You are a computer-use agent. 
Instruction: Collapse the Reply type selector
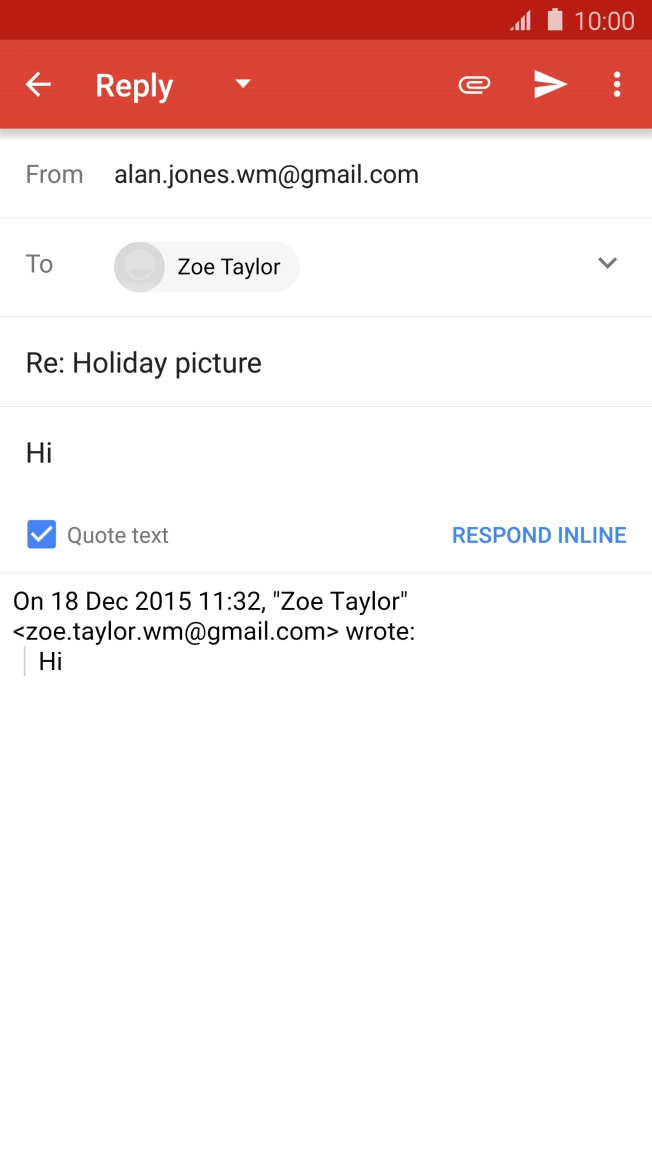pos(241,84)
